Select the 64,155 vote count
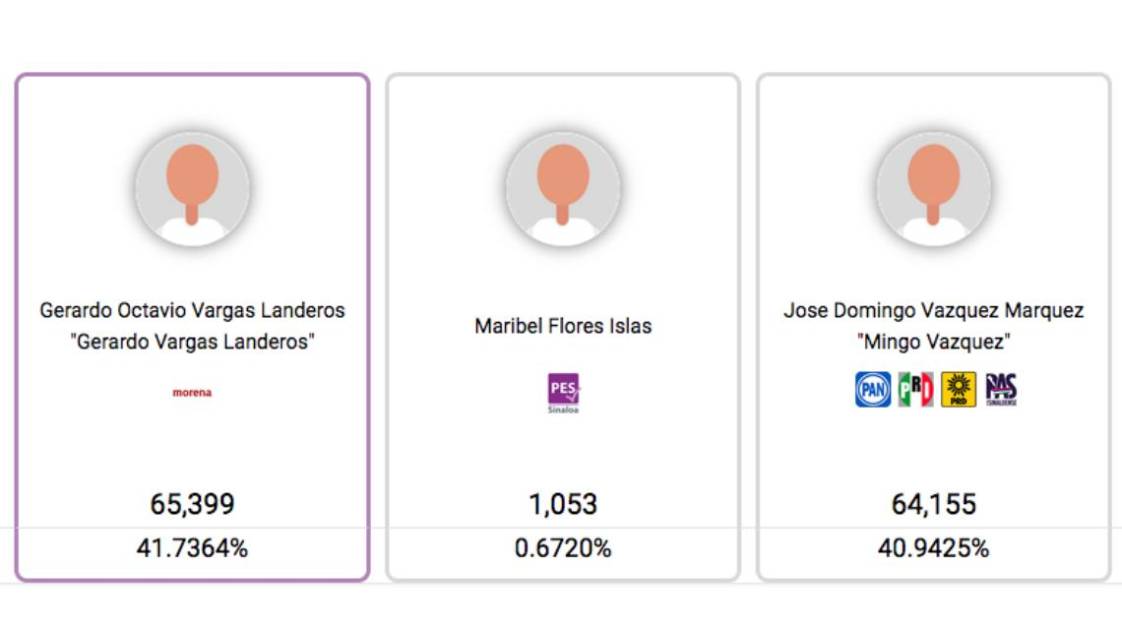 click(x=933, y=503)
